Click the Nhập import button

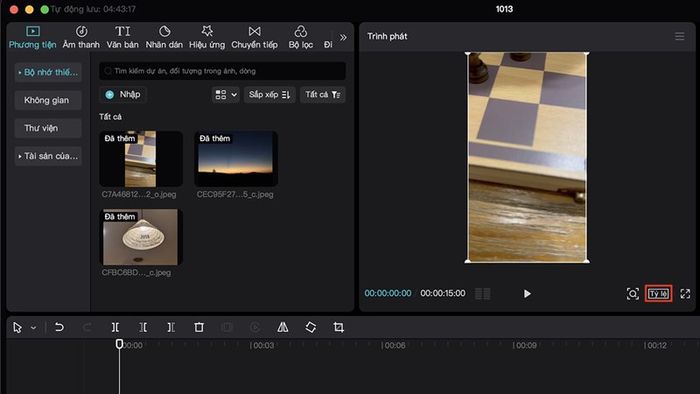[123, 95]
